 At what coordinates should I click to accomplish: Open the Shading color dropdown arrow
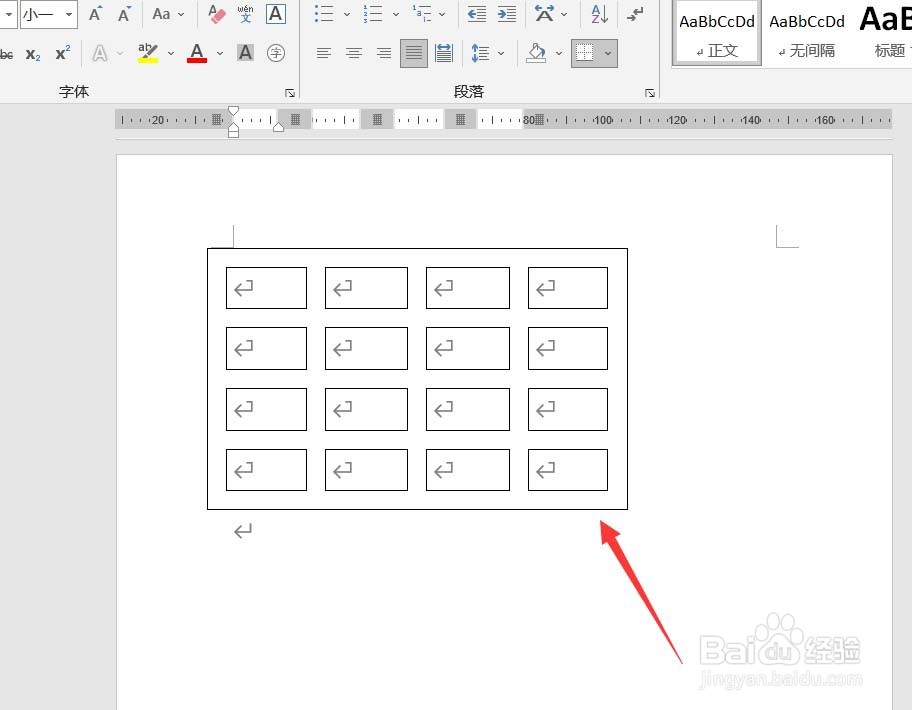click(x=559, y=53)
